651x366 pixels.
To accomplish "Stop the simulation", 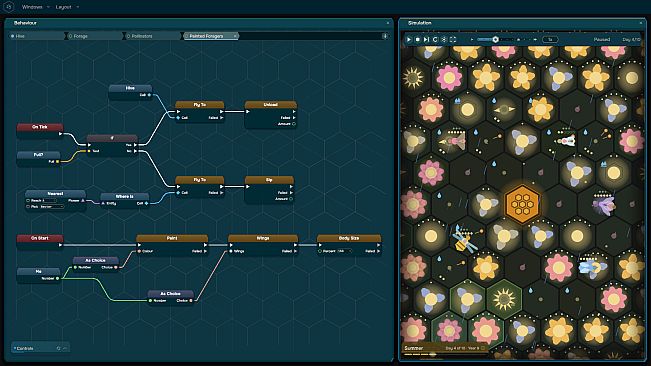I will (x=418, y=39).
